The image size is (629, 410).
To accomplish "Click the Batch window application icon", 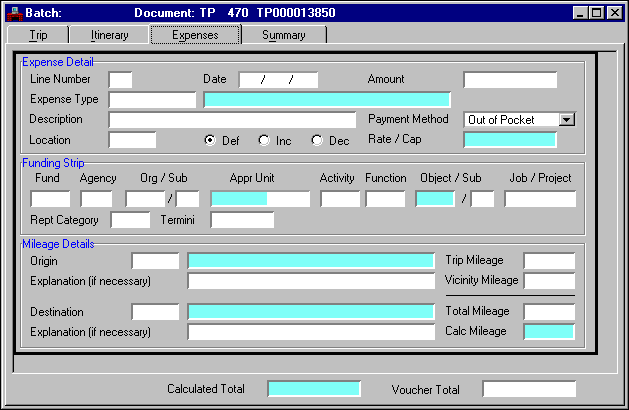I will 14,13.
